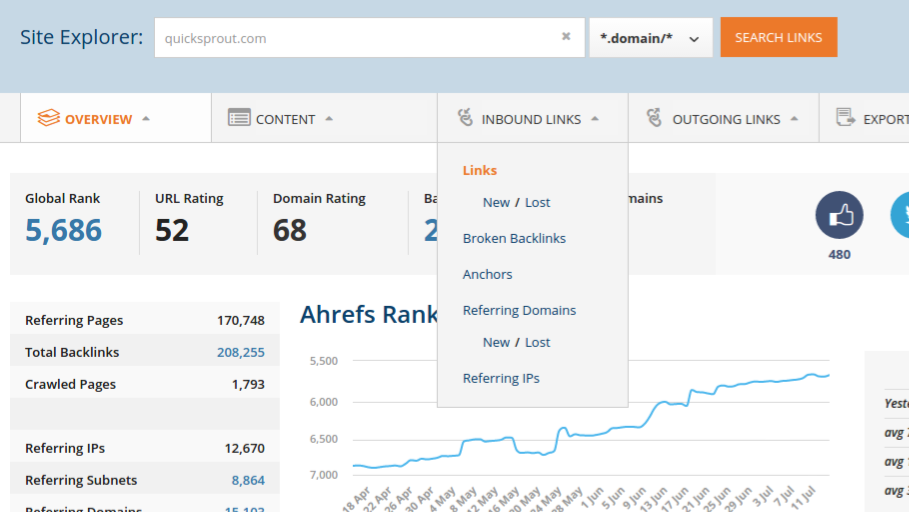The height and width of the screenshot is (512, 909).
Task: Open the *.domain/* mode dropdown
Action: (650, 38)
